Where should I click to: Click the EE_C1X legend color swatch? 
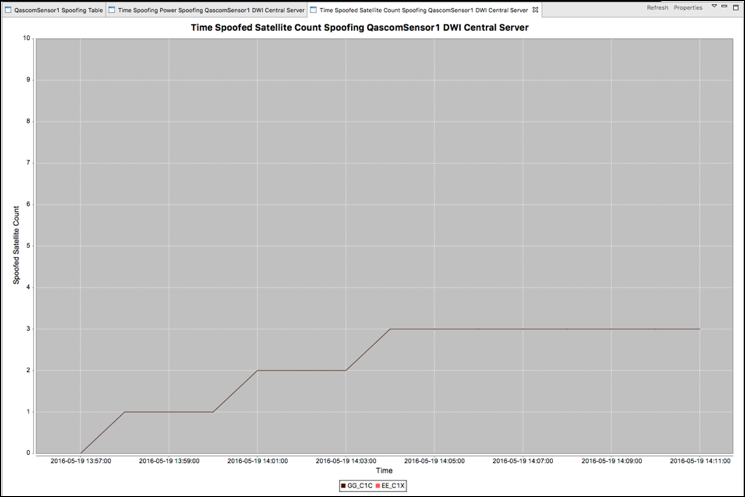376,485
